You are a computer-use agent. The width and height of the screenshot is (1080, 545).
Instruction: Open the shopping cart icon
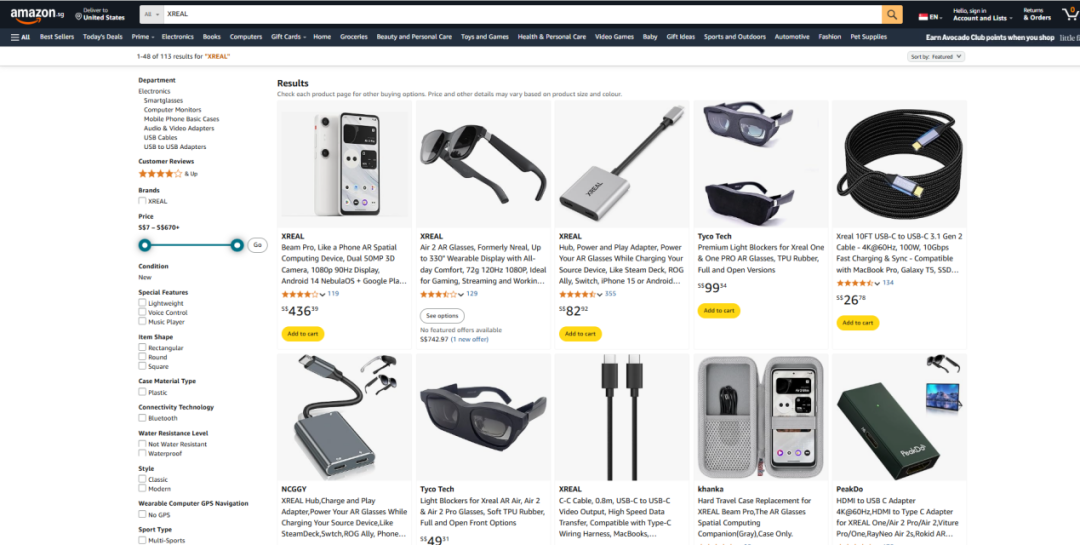[x=1070, y=14]
